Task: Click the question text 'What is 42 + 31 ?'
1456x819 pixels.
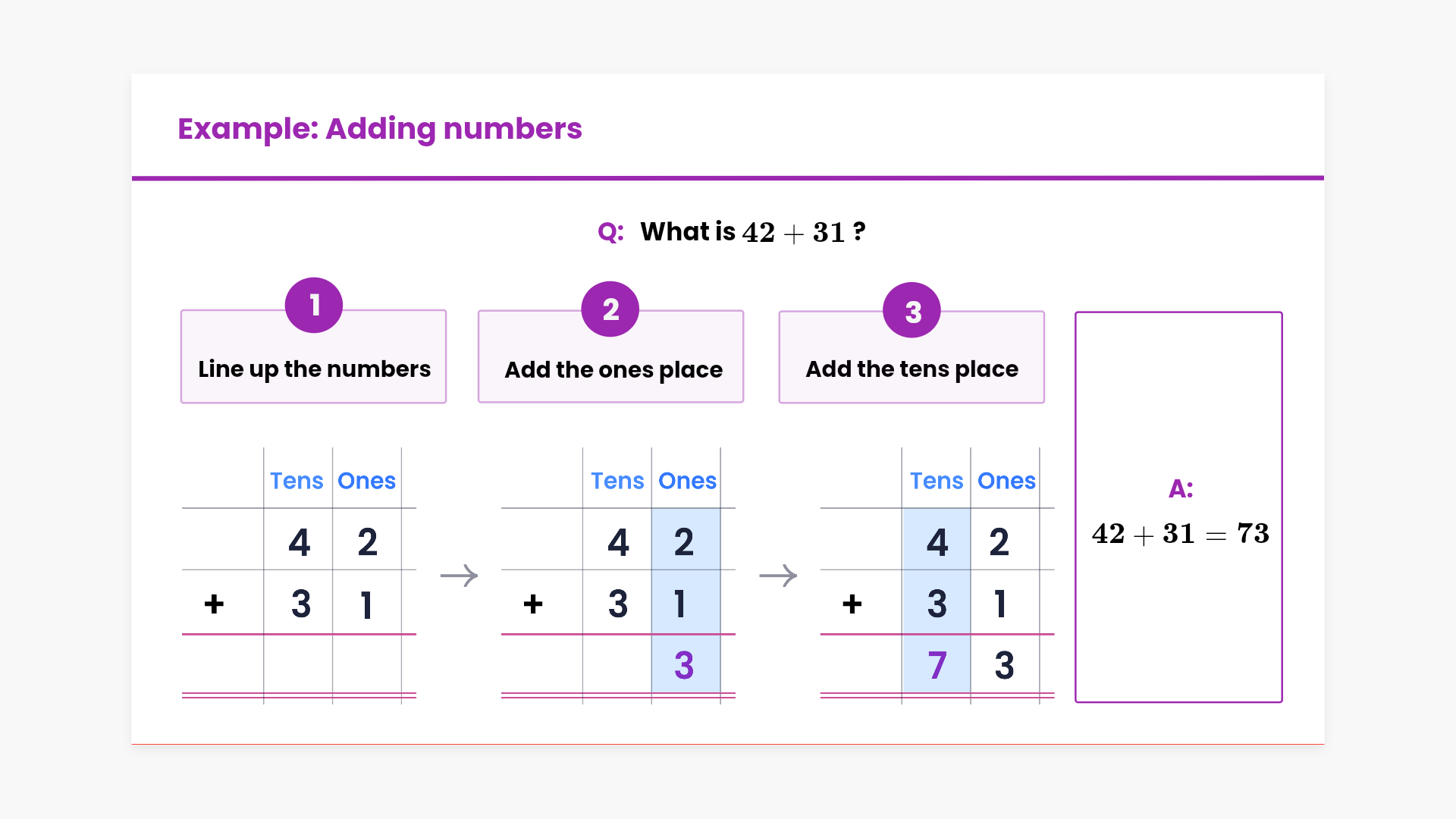Action: tap(752, 232)
